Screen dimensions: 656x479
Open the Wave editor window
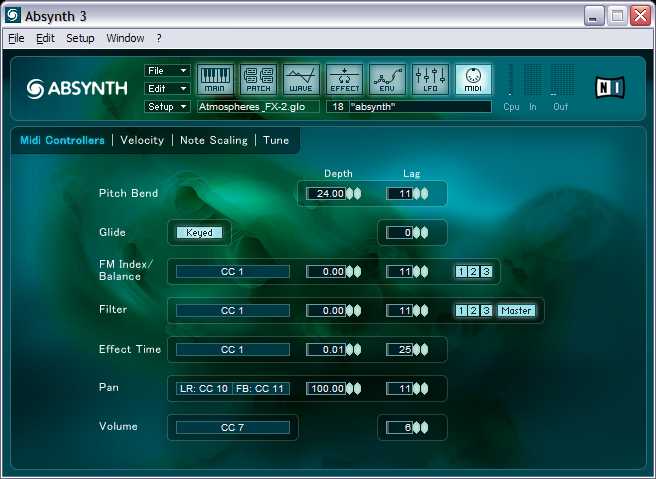[301, 79]
